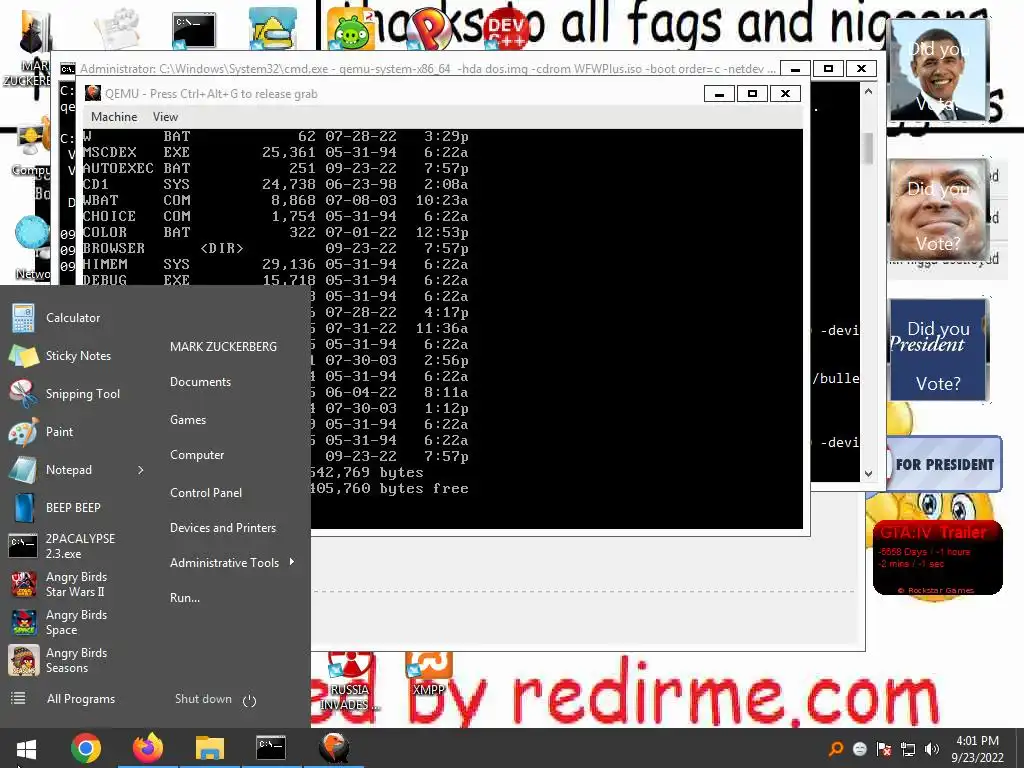Image resolution: width=1024 pixels, height=768 pixels.
Task: Switch to Command Prompt taskbar button
Action: pos(271,748)
